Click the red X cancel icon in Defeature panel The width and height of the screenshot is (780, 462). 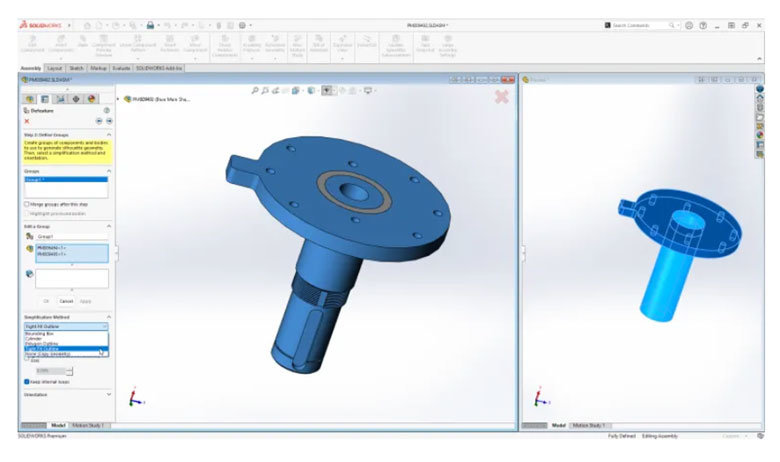point(27,121)
